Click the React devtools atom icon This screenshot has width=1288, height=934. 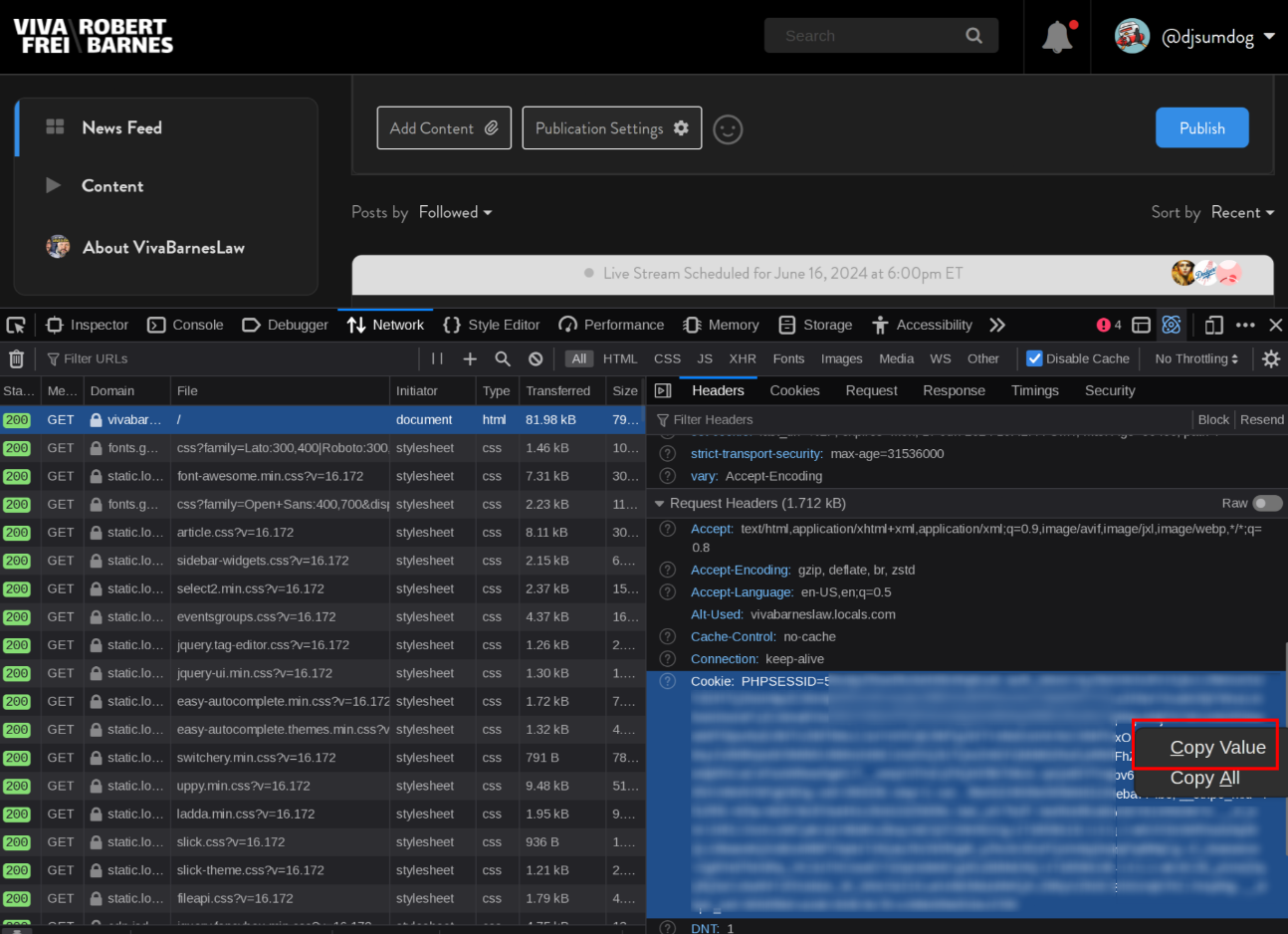[1172, 325]
